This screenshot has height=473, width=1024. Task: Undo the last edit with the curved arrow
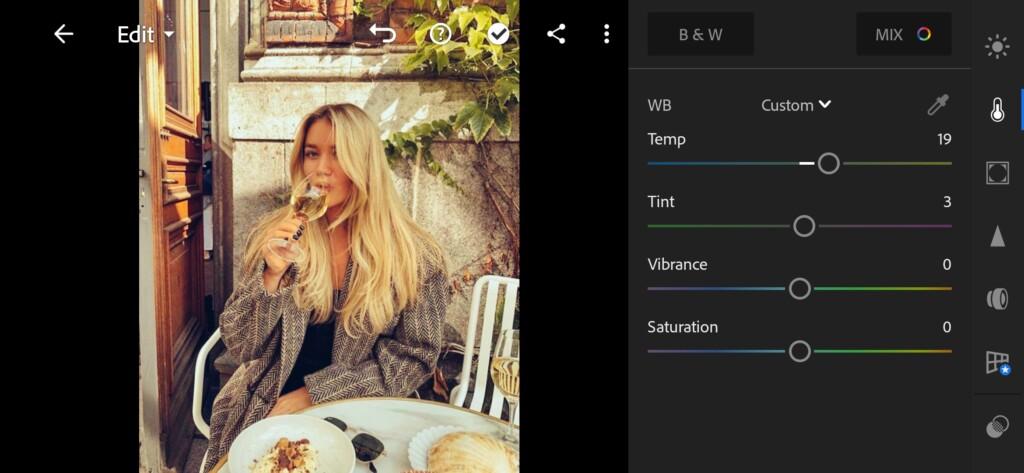pyautogui.click(x=382, y=33)
